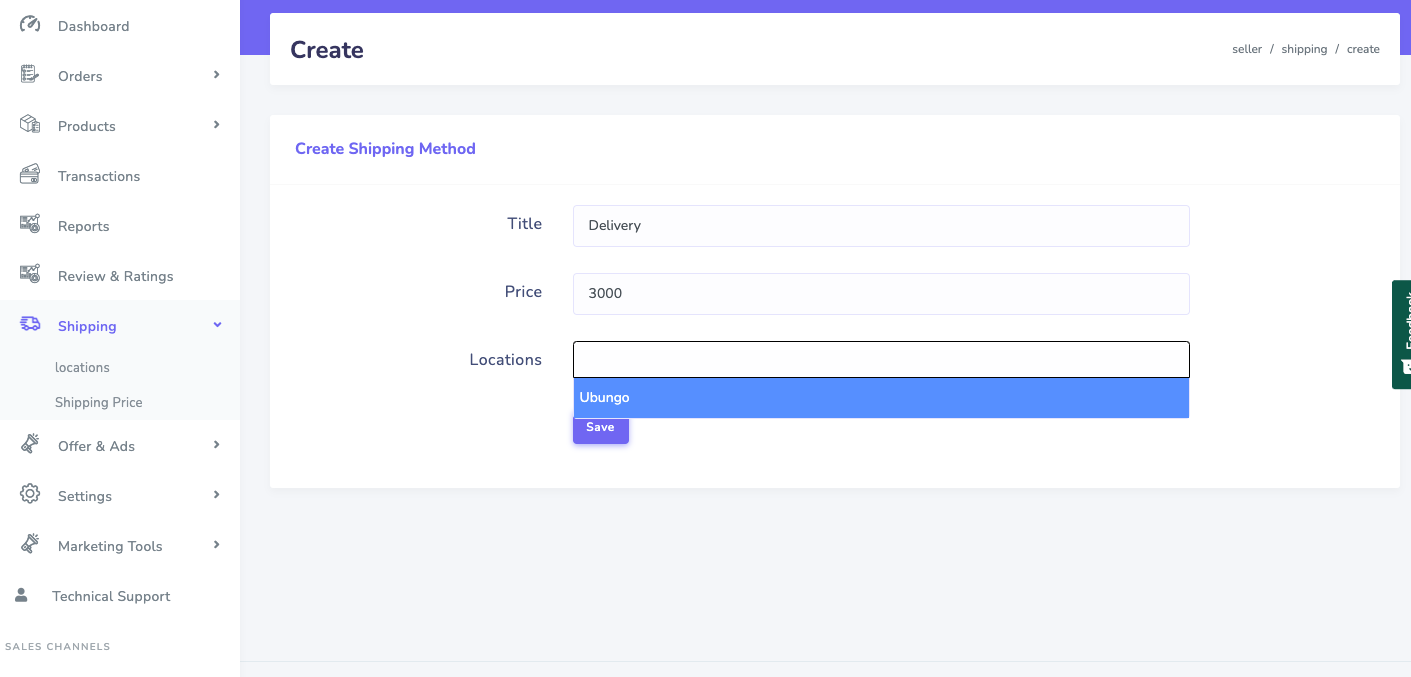The image size is (1411, 677).
Task: Click the Reports chart icon
Action: (x=30, y=225)
